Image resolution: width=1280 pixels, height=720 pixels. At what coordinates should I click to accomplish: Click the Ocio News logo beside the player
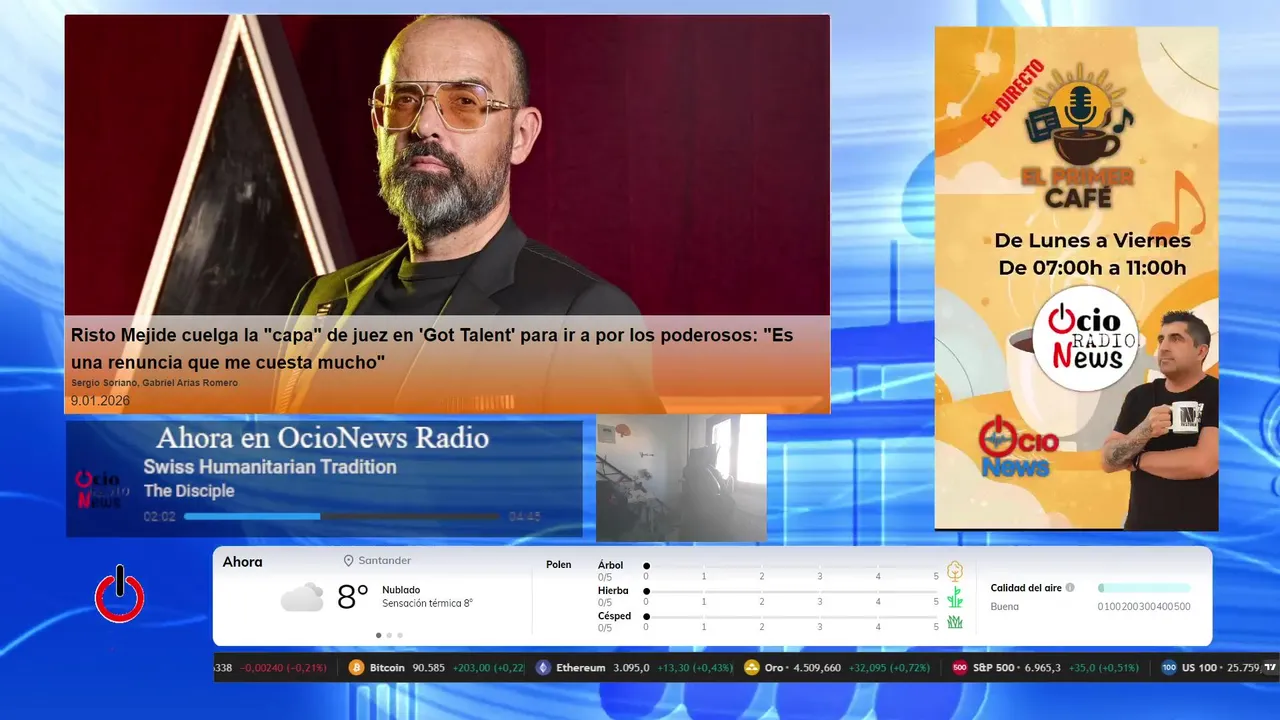pos(100,490)
